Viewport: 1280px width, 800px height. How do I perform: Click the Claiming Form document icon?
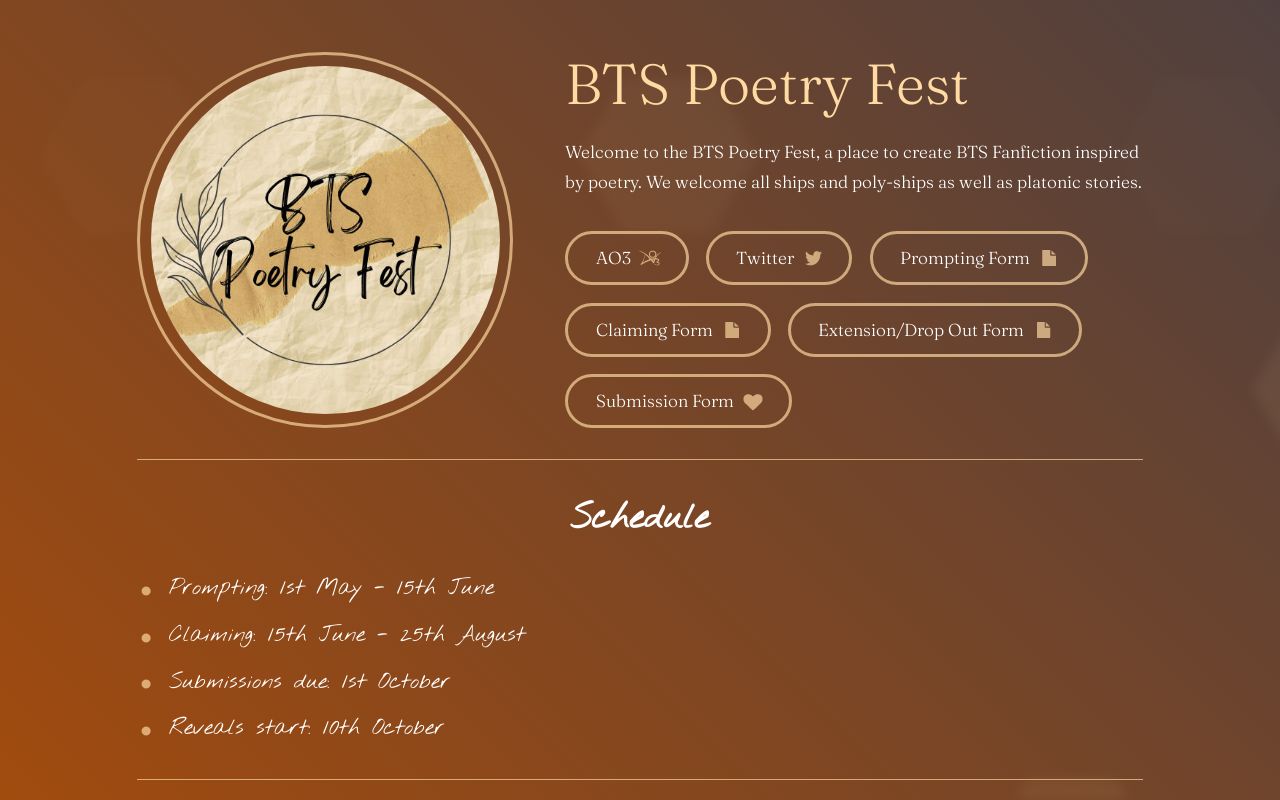coord(732,329)
